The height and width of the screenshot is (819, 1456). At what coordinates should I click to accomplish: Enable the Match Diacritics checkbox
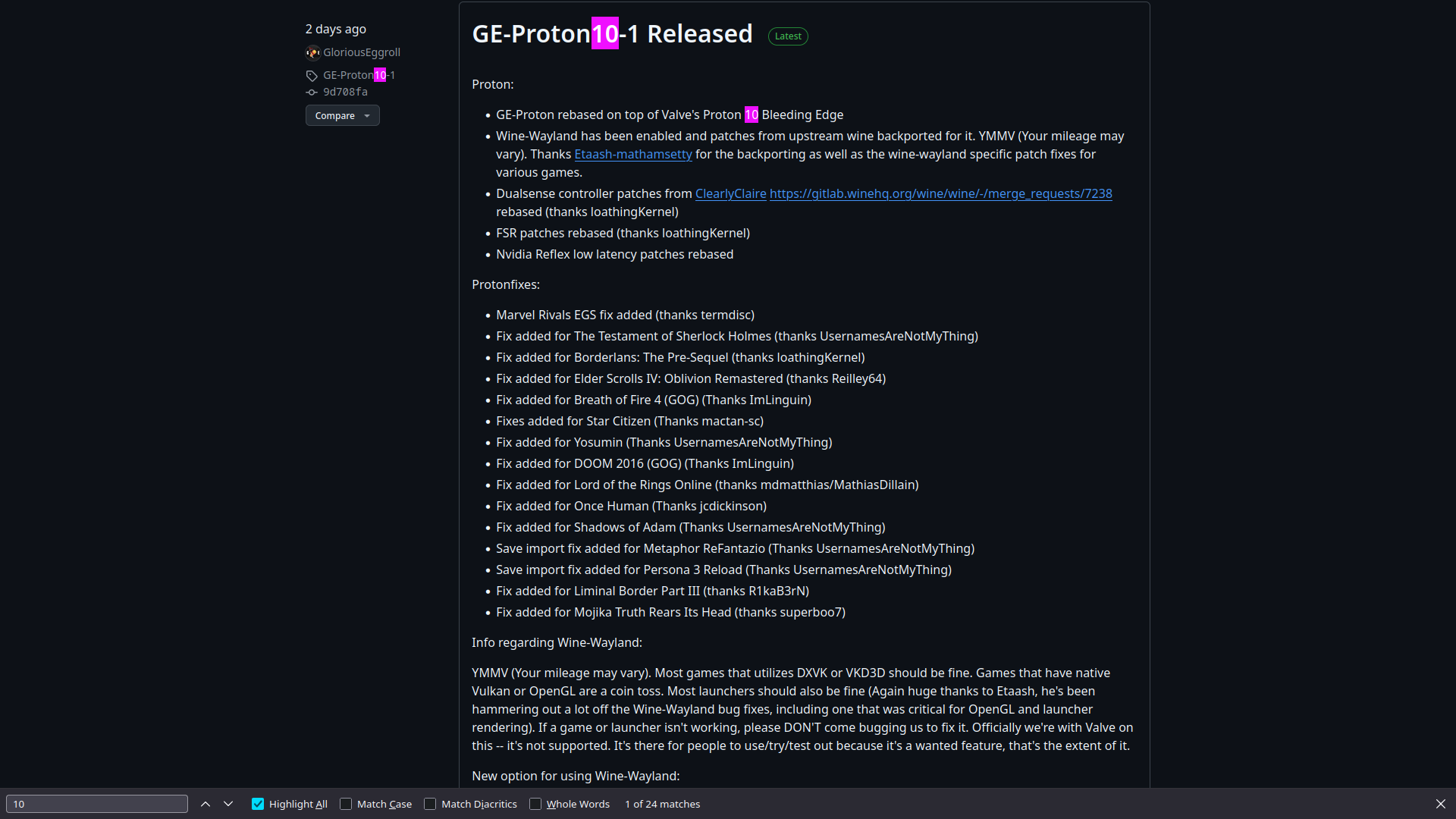pyautogui.click(x=430, y=804)
